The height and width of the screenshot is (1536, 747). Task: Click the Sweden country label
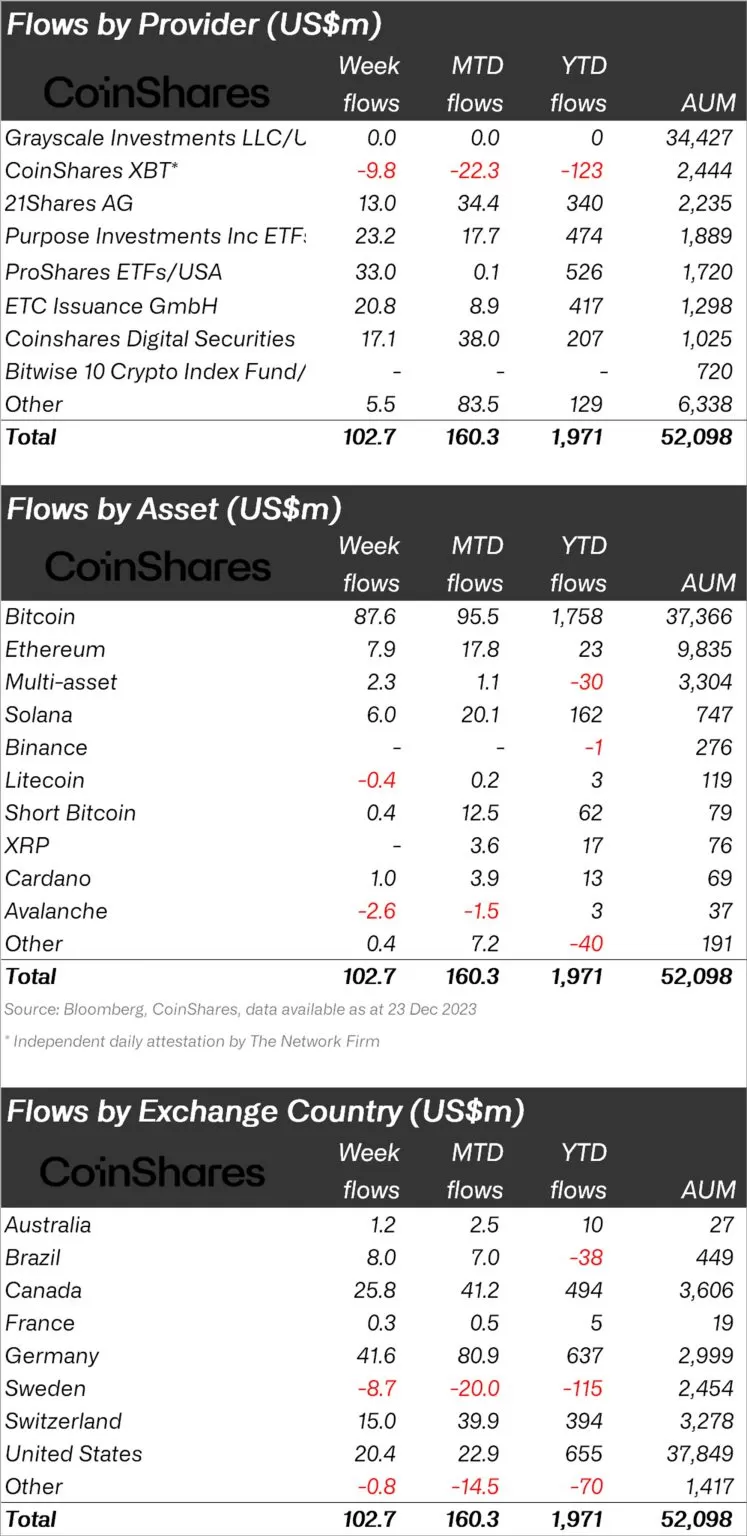click(46, 1388)
